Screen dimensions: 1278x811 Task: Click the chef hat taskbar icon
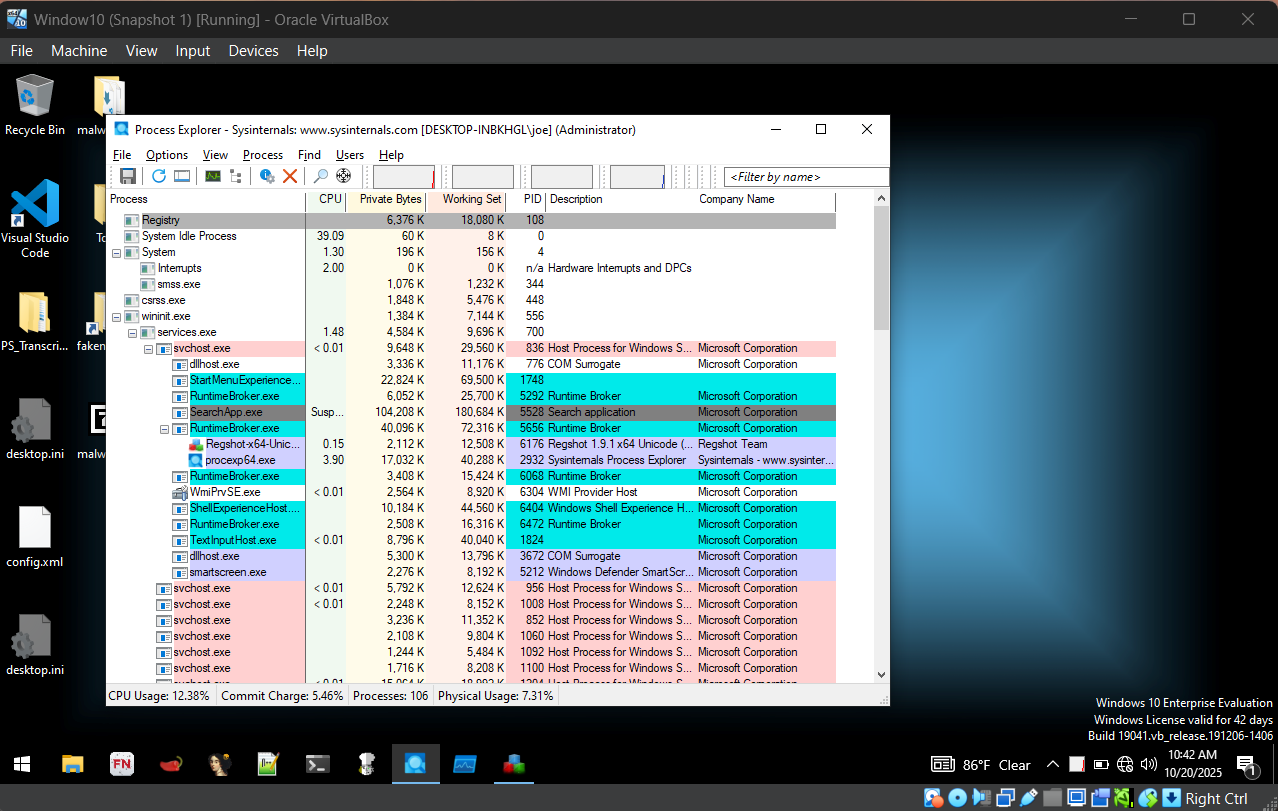click(366, 764)
